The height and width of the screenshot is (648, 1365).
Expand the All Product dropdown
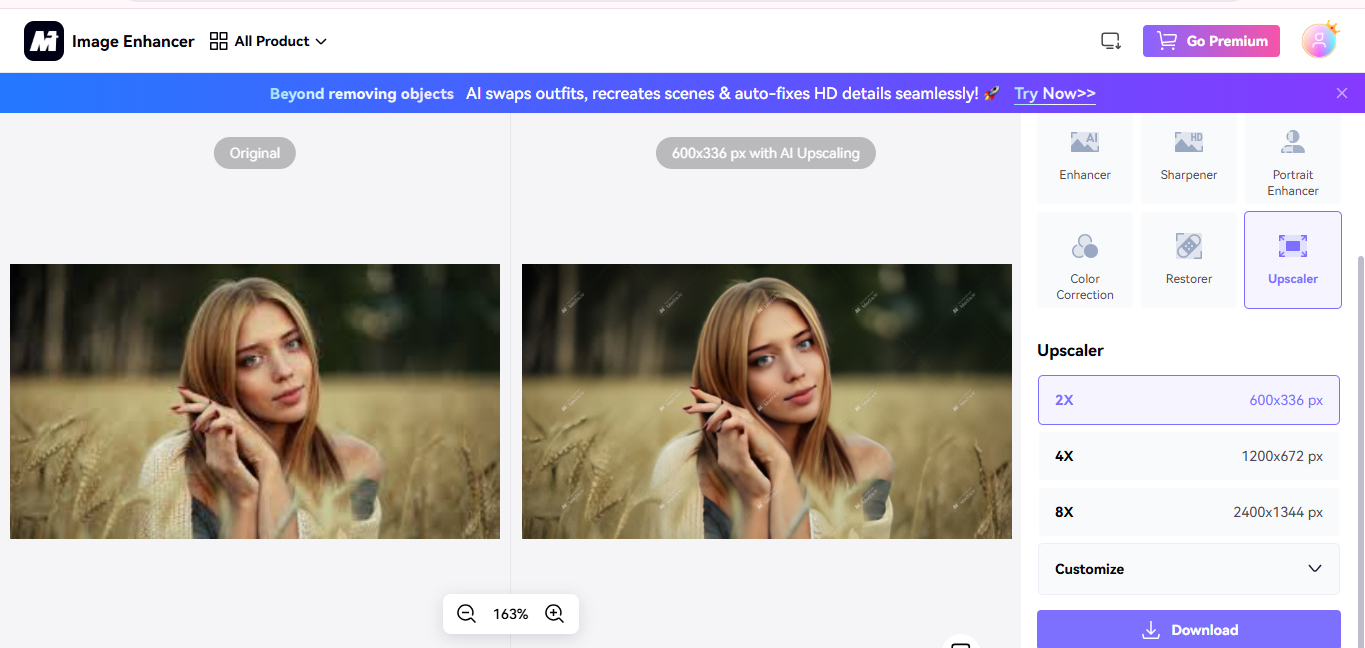(x=268, y=41)
